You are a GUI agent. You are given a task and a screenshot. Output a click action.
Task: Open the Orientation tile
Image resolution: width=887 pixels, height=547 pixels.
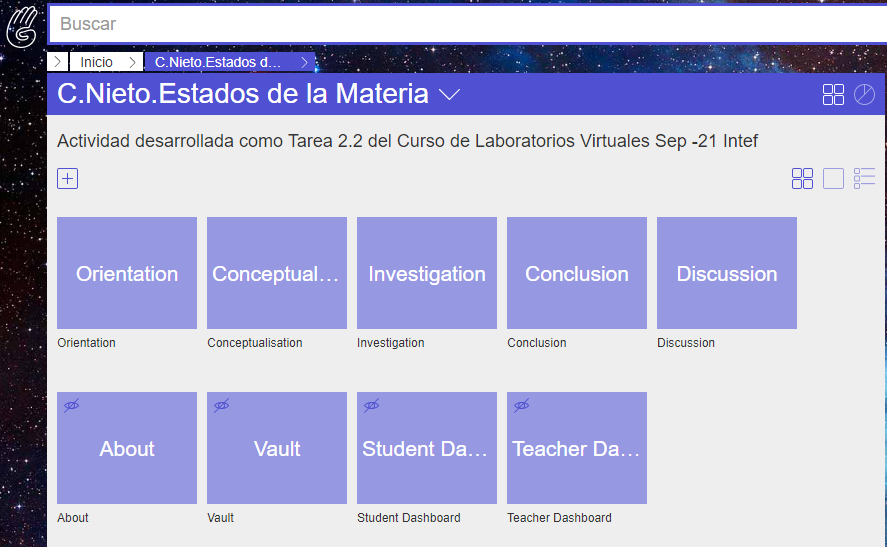click(127, 273)
